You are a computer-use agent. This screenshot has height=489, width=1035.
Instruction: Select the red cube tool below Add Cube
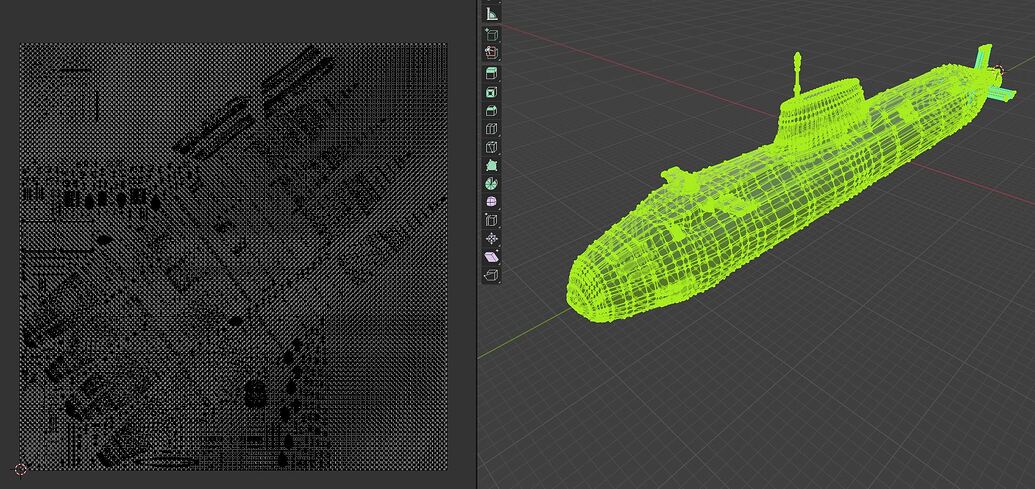click(x=491, y=52)
